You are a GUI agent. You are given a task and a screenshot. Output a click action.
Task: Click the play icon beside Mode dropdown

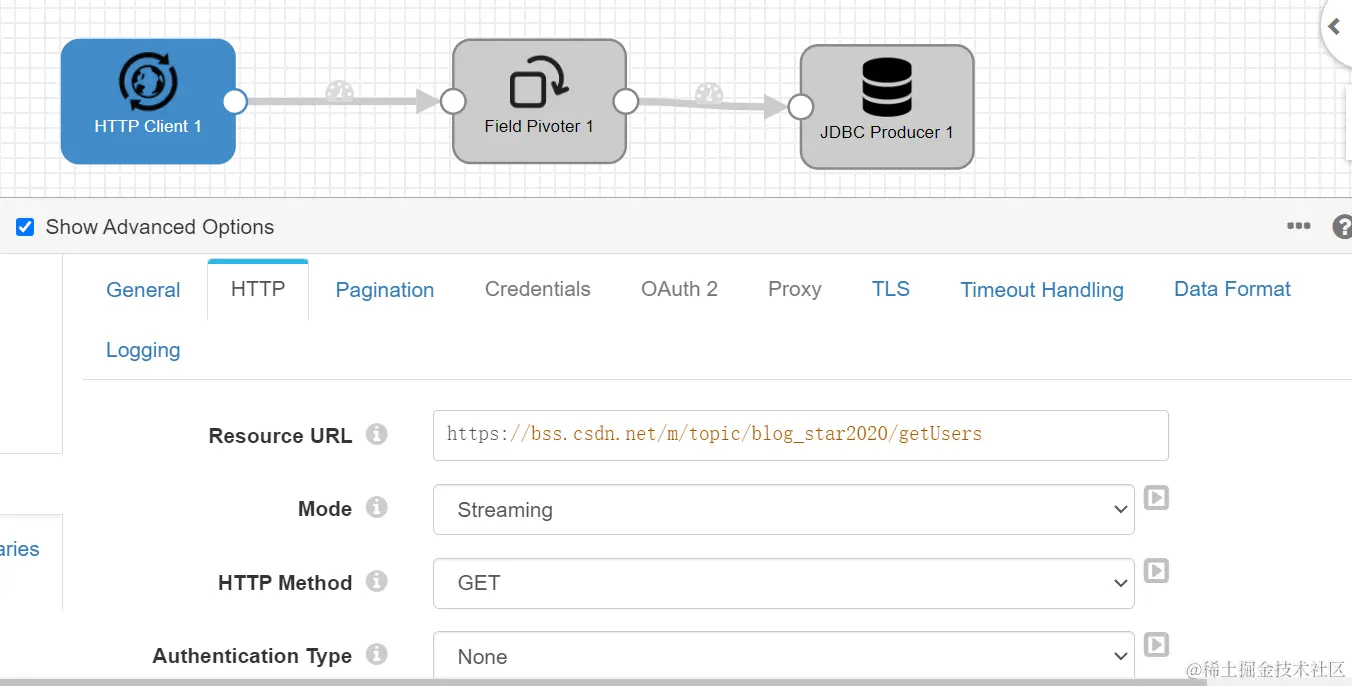(x=1156, y=497)
